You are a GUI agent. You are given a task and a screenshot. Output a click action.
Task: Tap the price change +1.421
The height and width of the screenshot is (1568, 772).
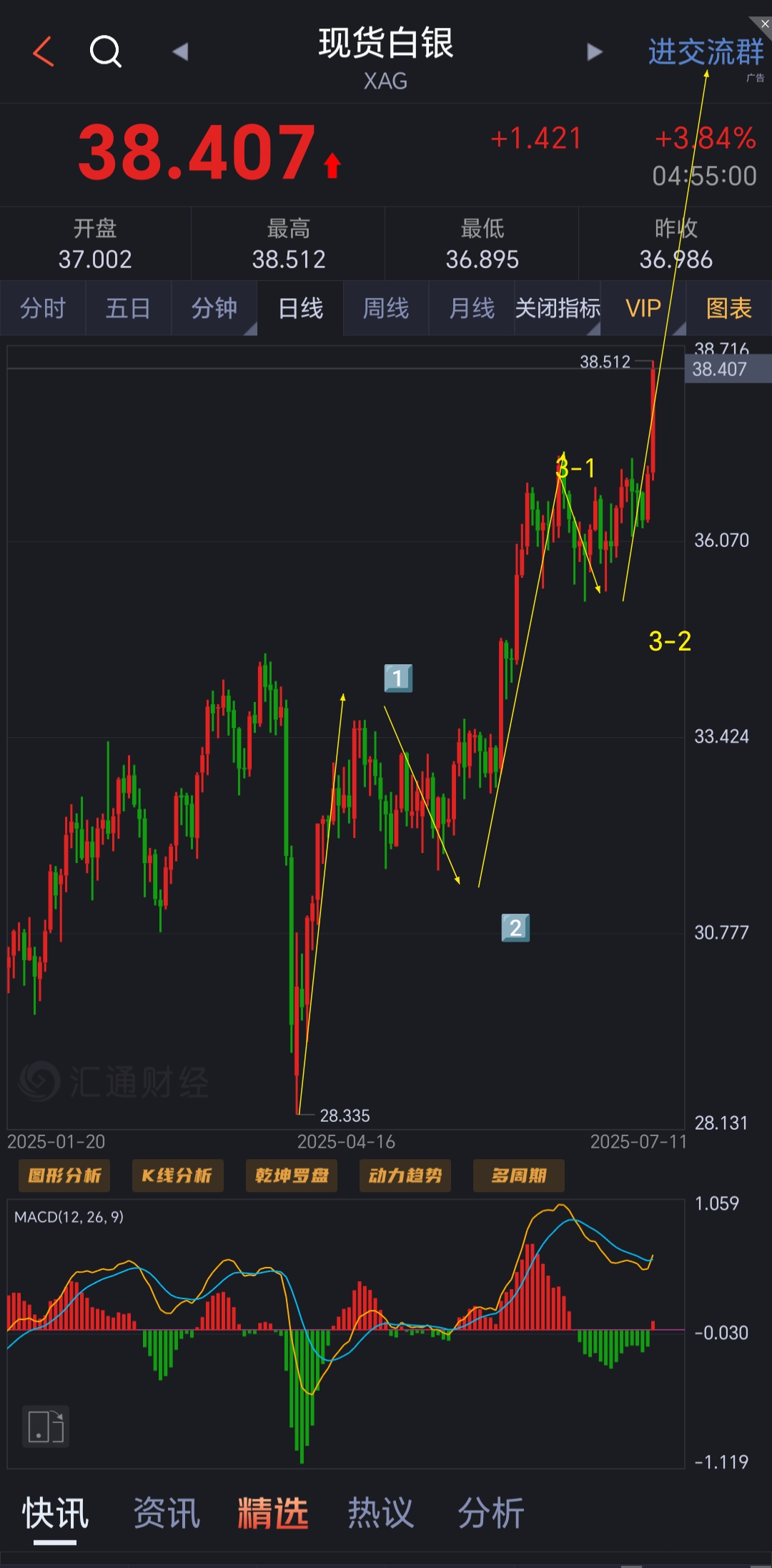(536, 139)
